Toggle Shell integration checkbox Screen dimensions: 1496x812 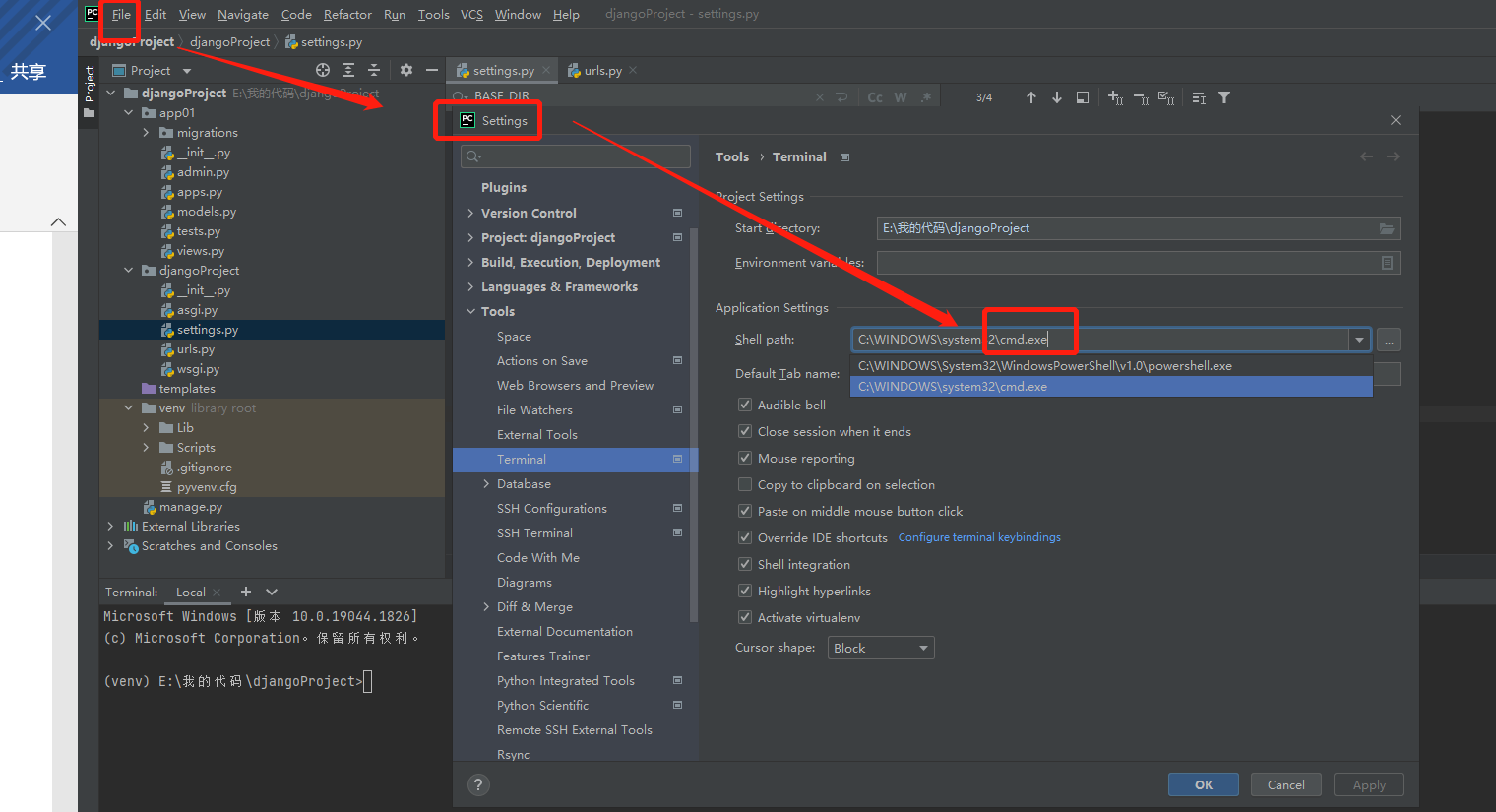[x=745, y=564]
